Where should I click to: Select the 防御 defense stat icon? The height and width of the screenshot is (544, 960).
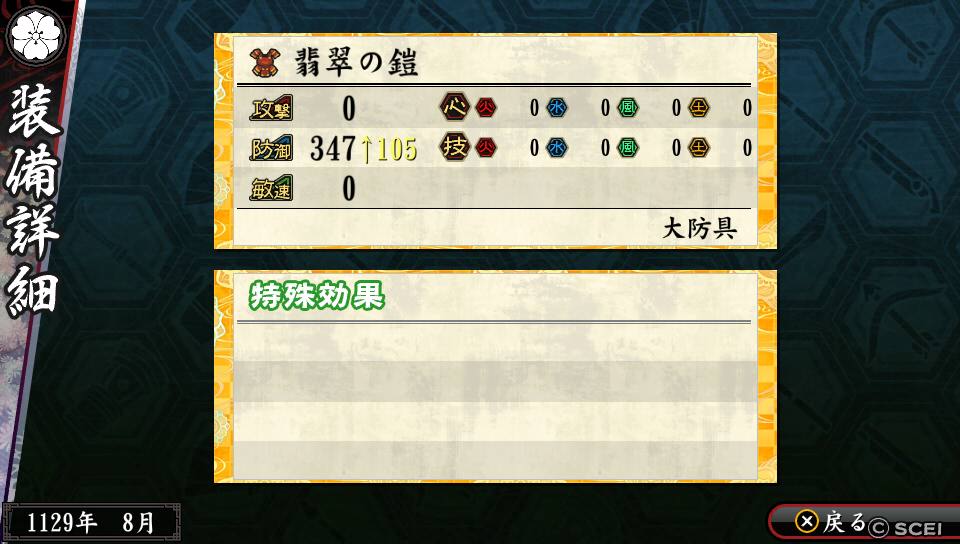pyautogui.click(x=271, y=148)
